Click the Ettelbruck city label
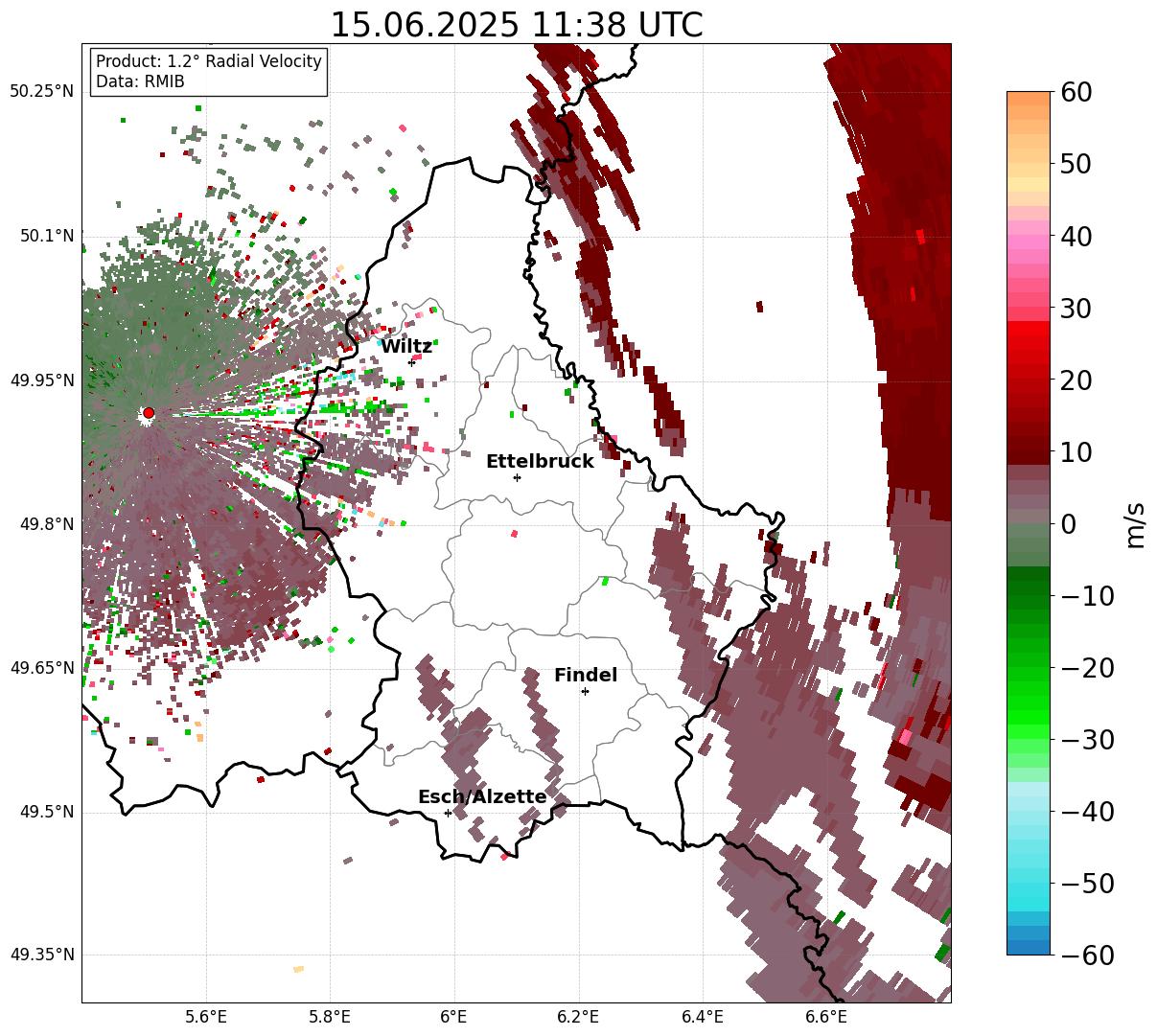Screen dimensions: 1157x1036 540,462
